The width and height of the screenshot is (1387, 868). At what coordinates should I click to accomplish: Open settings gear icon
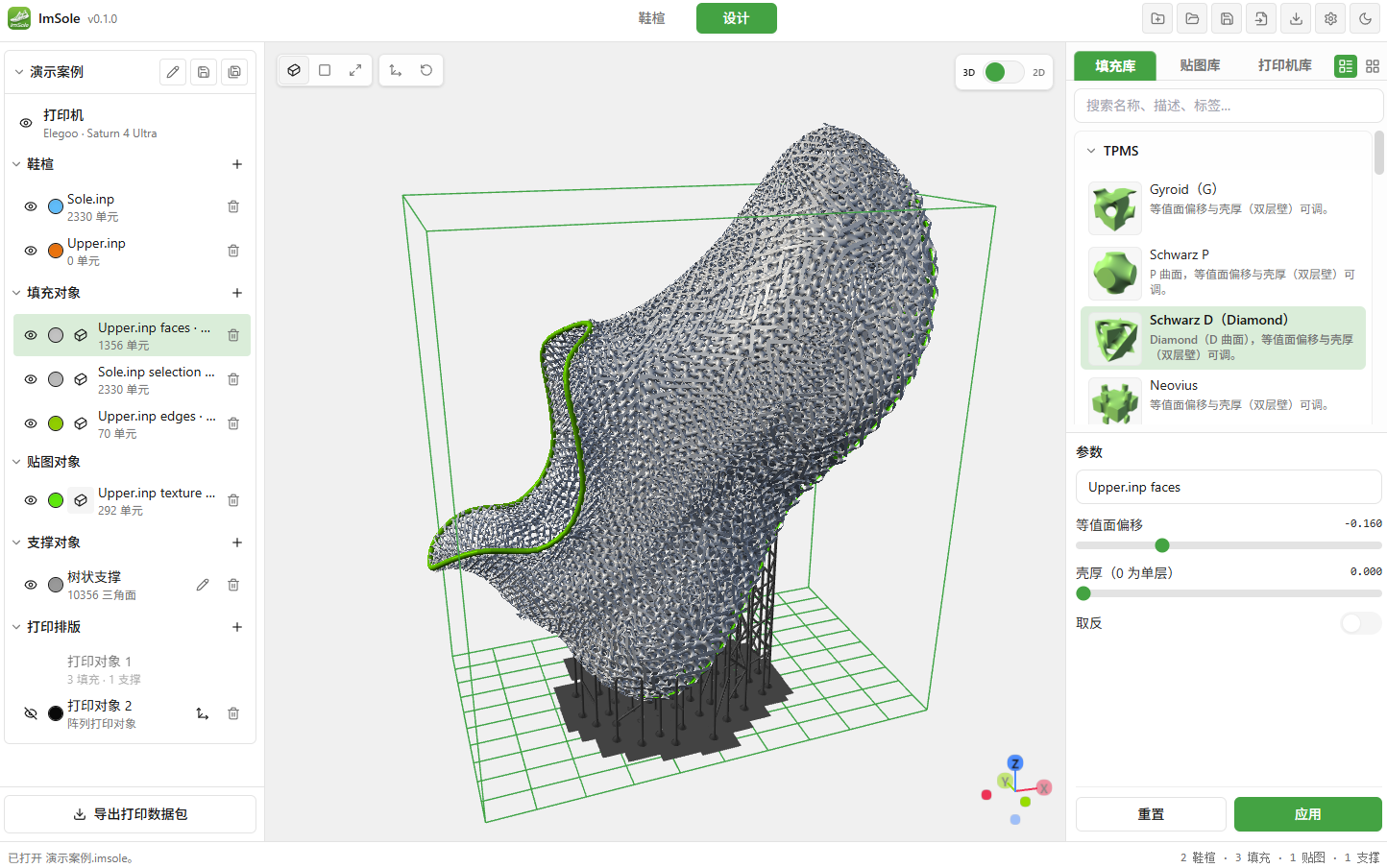(1330, 18)
